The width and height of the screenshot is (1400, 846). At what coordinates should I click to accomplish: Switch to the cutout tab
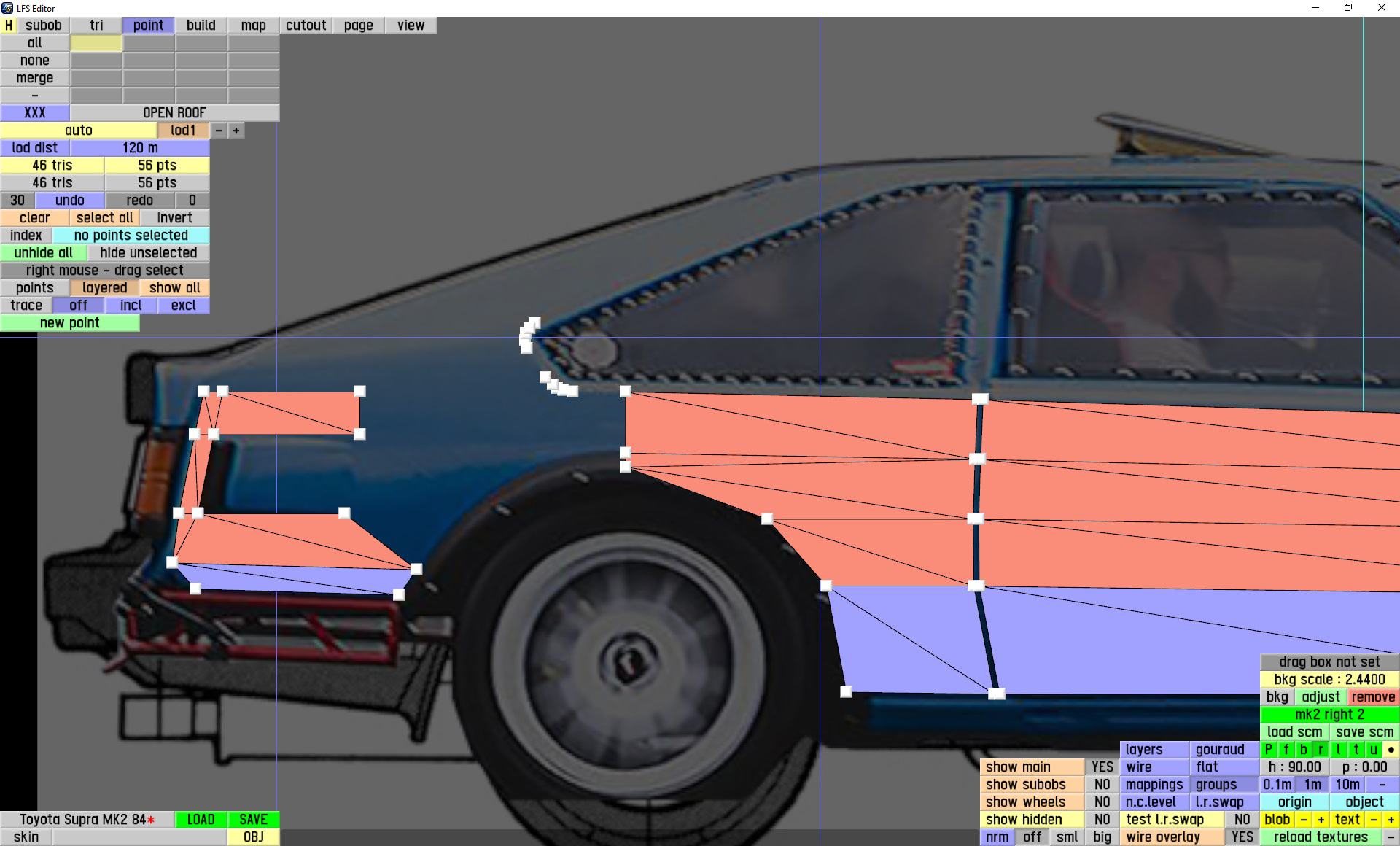pos(306,25)
